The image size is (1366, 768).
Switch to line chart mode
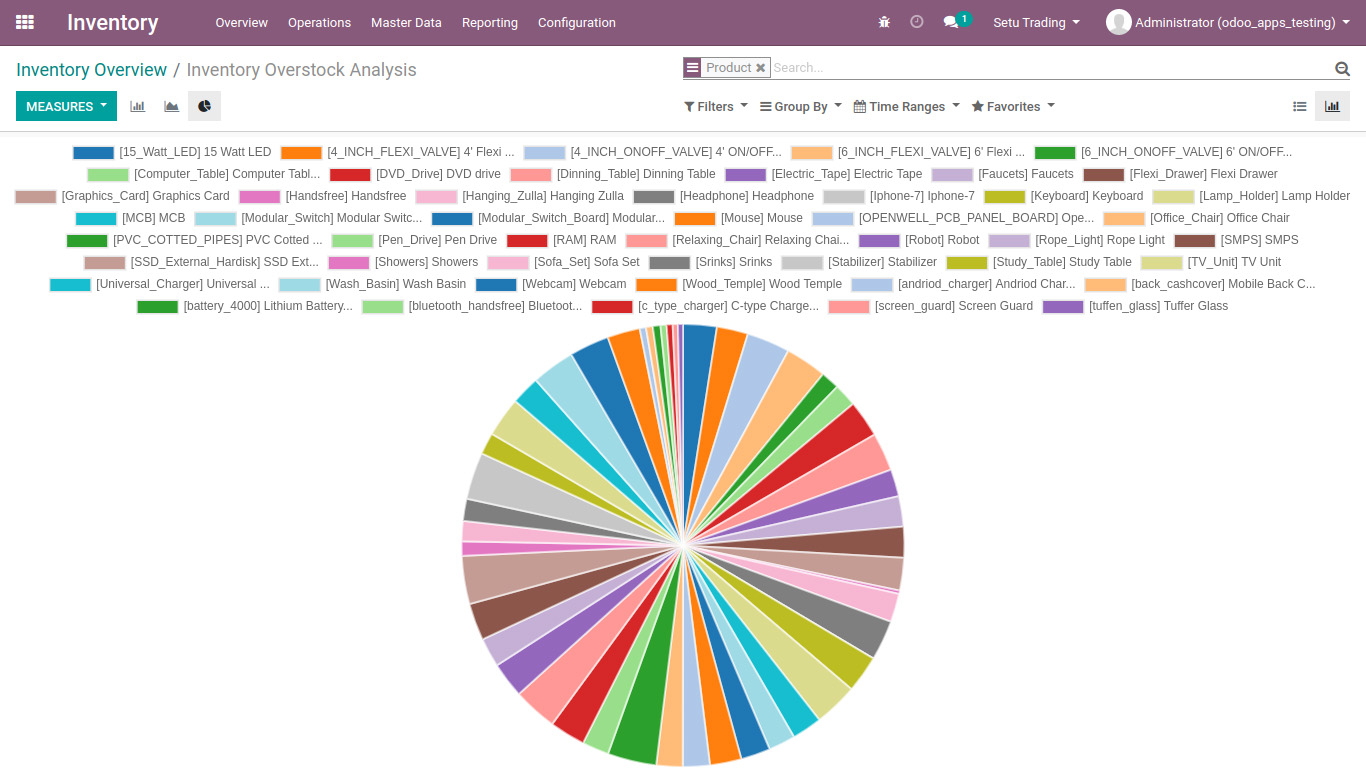[171, 106]
